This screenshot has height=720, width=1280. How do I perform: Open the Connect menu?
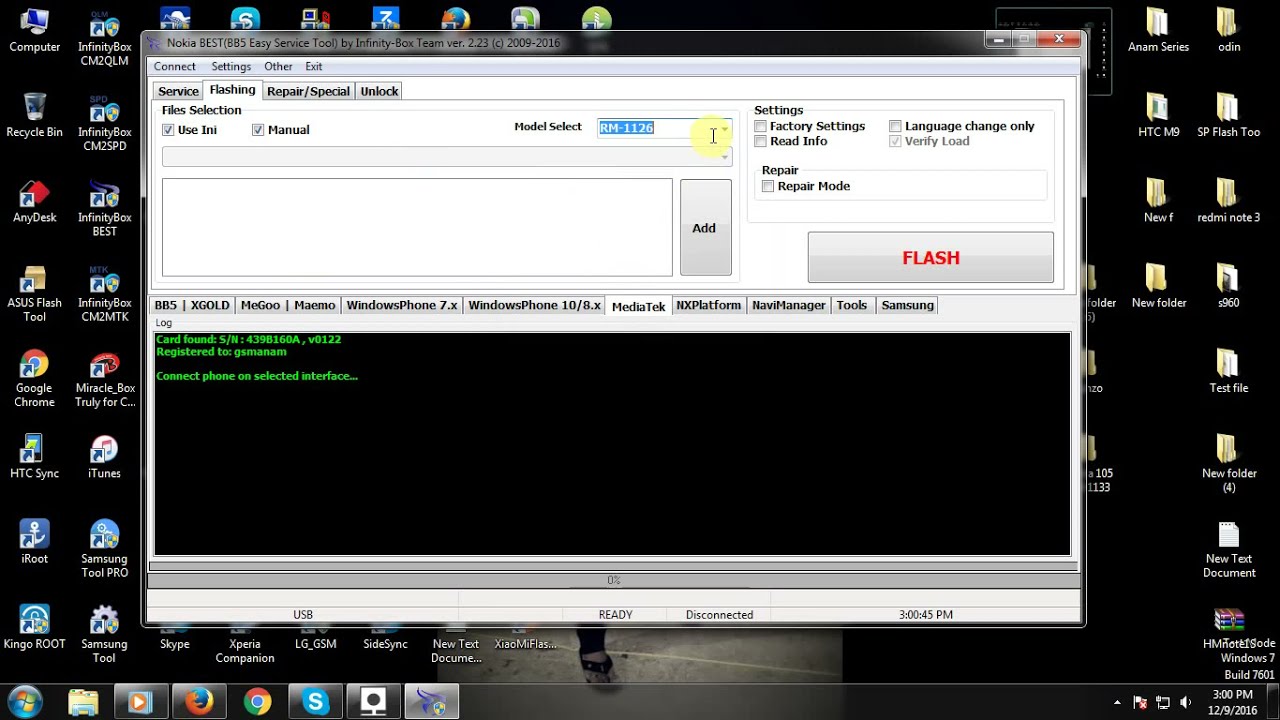[x=175, y=66]
